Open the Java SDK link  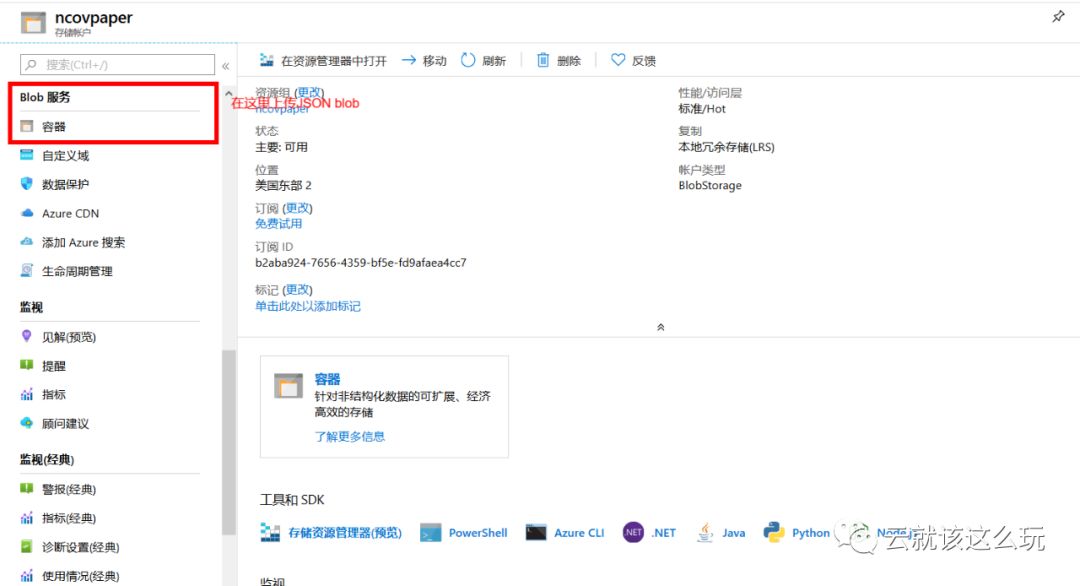[734, 533]
